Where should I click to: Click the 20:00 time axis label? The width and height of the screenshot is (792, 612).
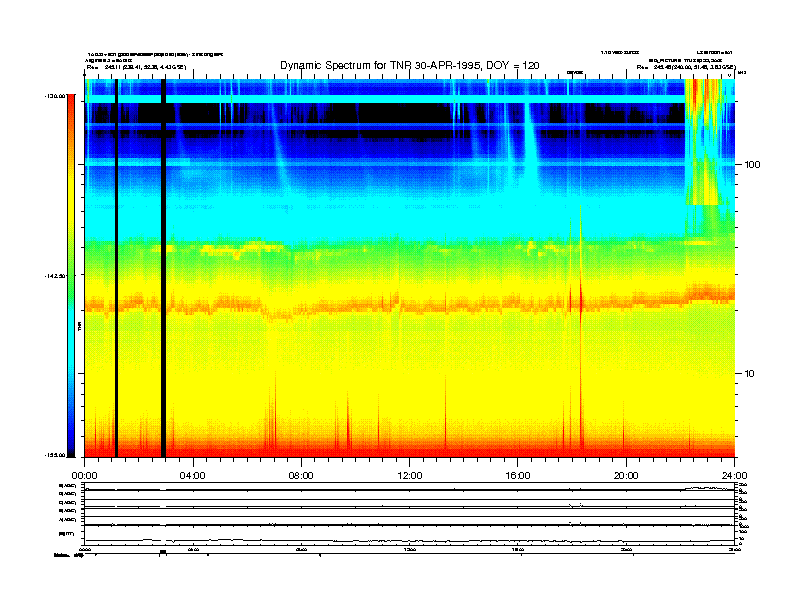[626, 476]
